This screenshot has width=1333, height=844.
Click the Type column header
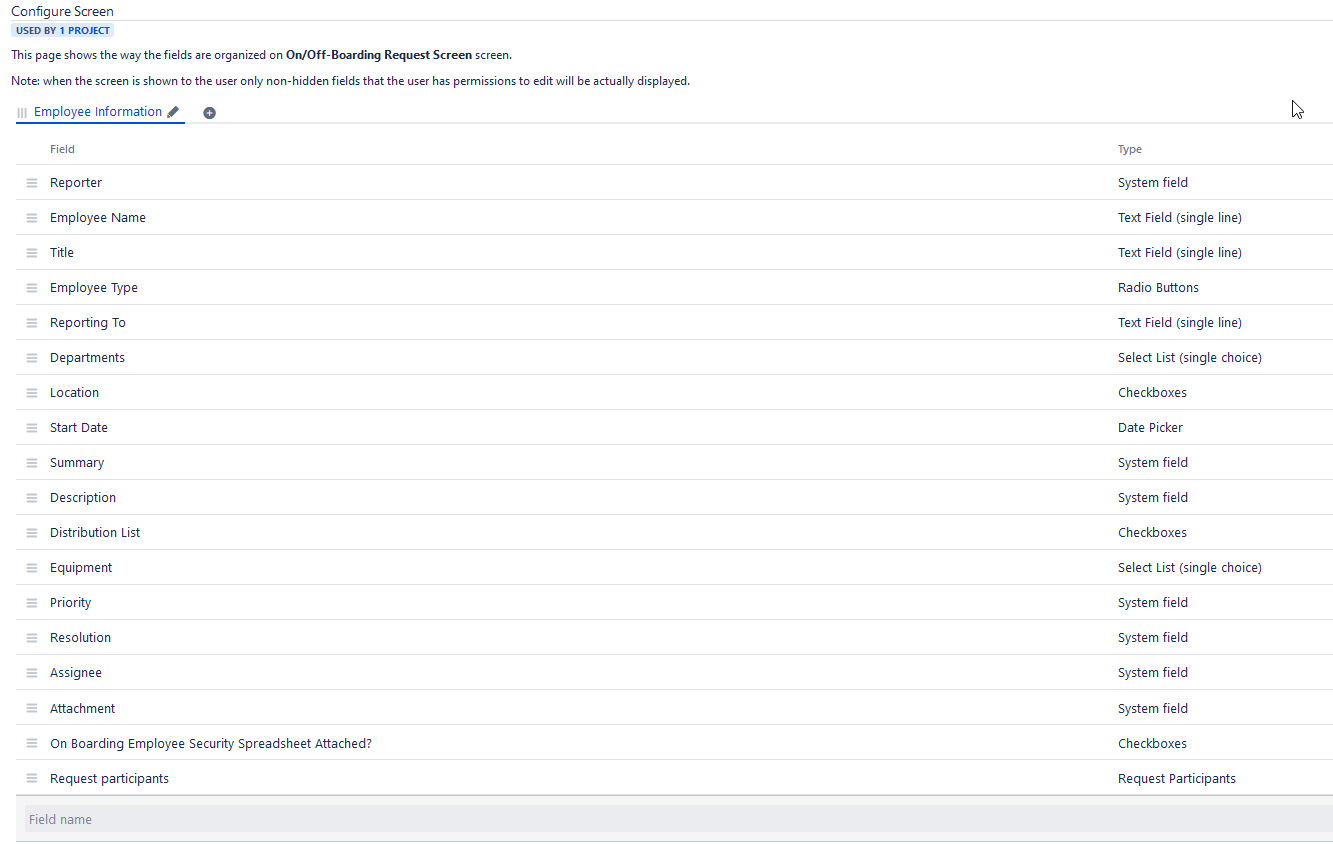click(1130, 149)
